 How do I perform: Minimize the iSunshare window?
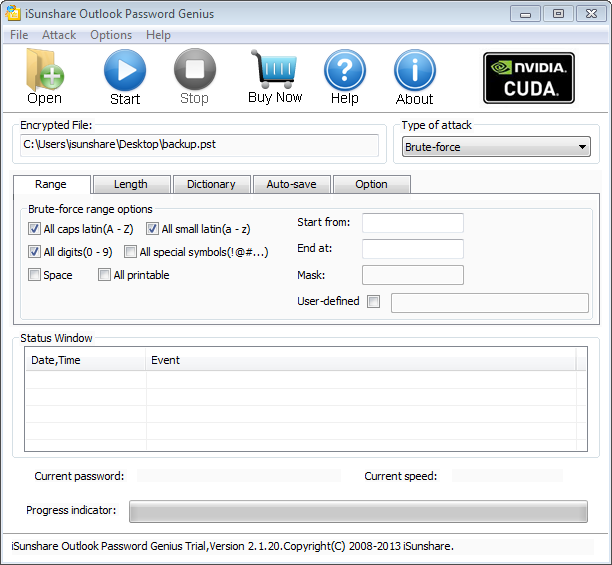click(525, 14)
